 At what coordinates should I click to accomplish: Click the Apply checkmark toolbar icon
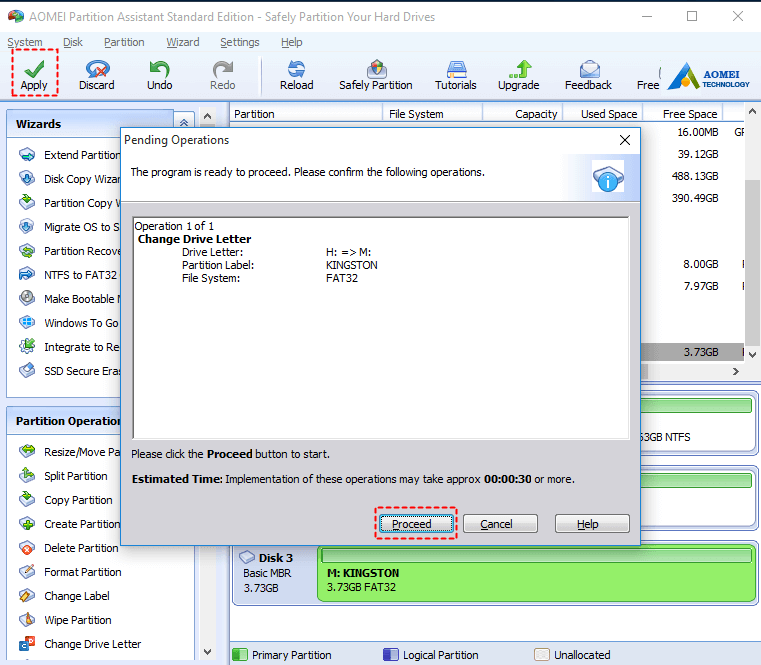coord(34,73)
